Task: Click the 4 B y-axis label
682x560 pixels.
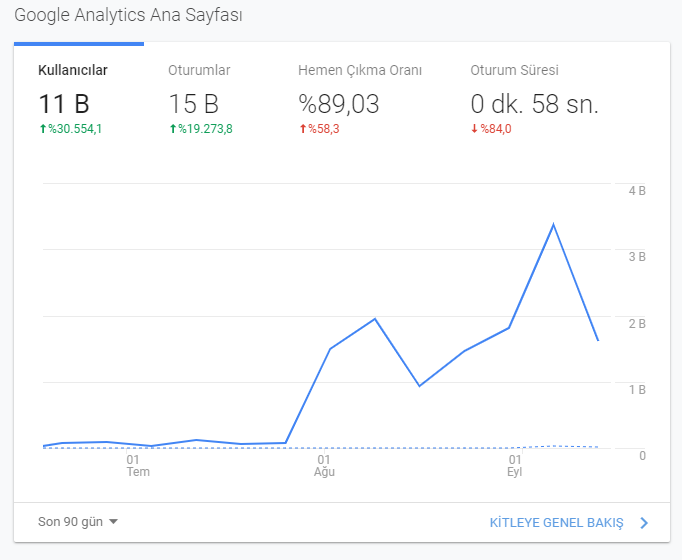Action: [637, 191]
